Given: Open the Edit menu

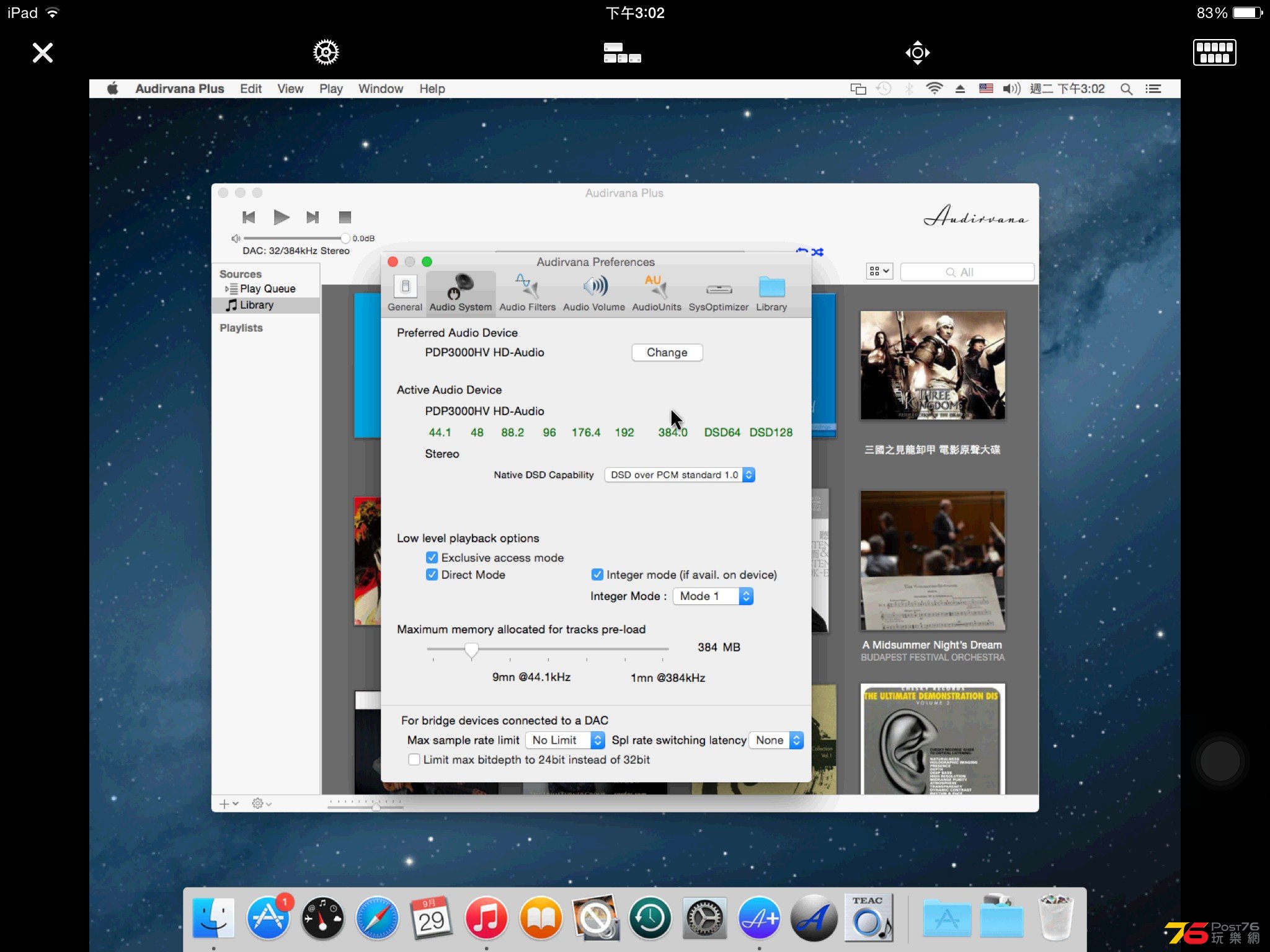Looking at the screenshot, I should pyautogui.click(x=251, y=89).
